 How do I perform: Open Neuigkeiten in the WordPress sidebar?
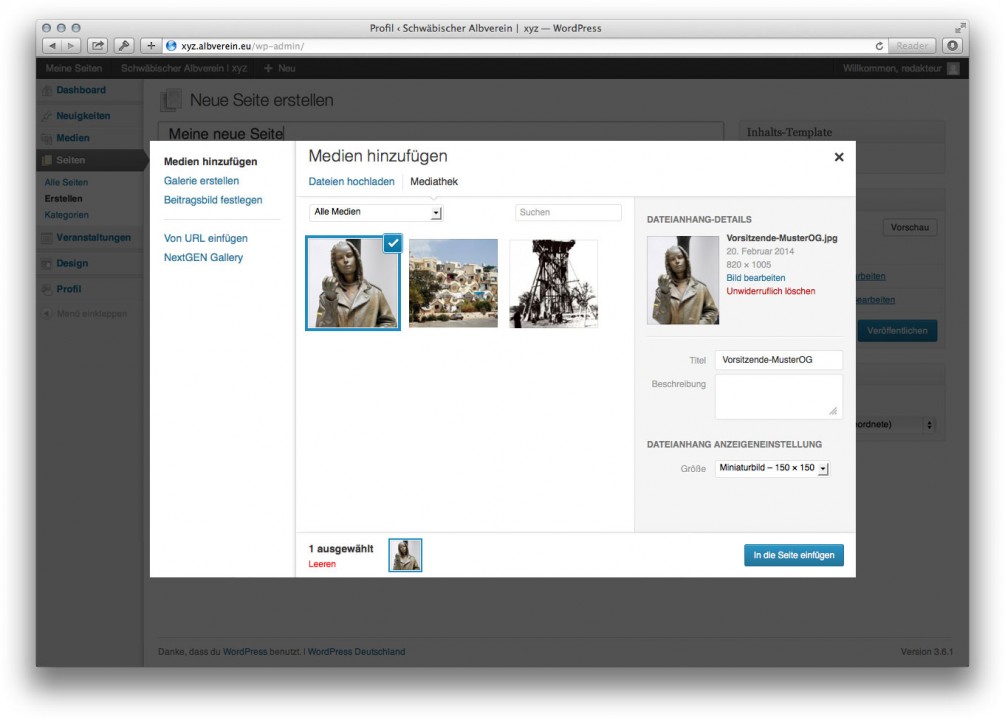click(x=83, y=116)
